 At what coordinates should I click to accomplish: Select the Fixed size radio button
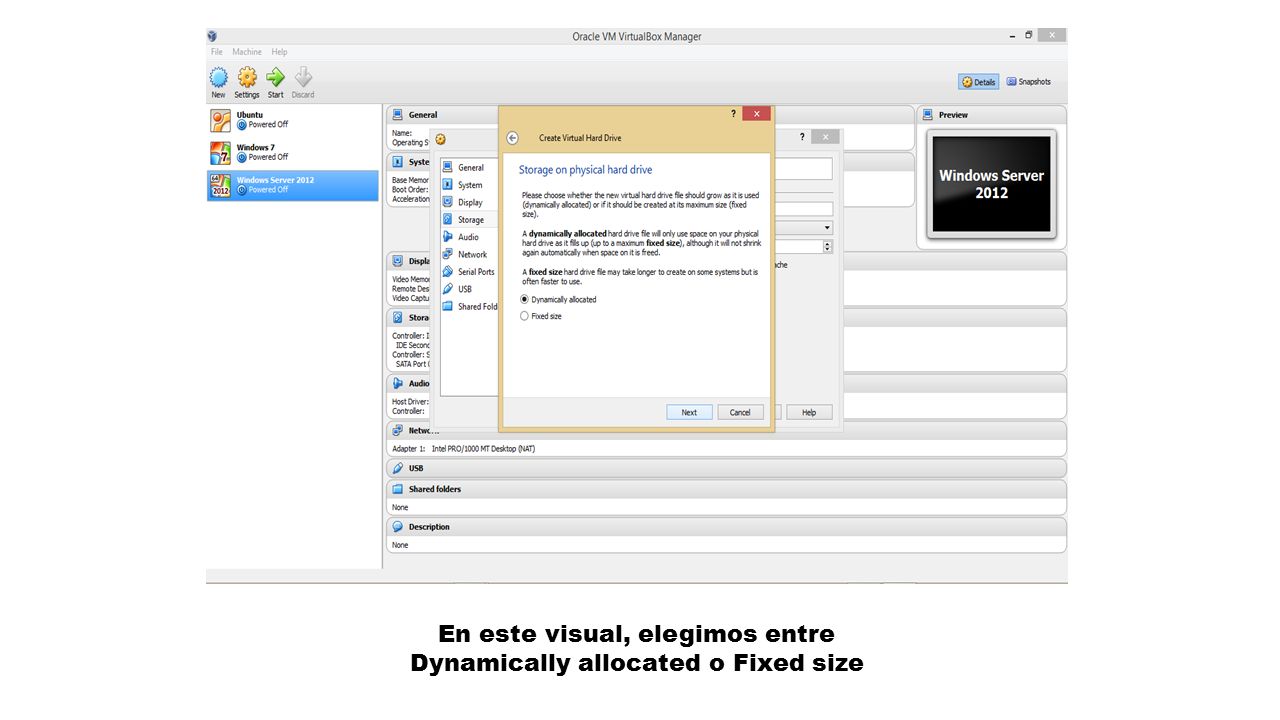[525, 316]
